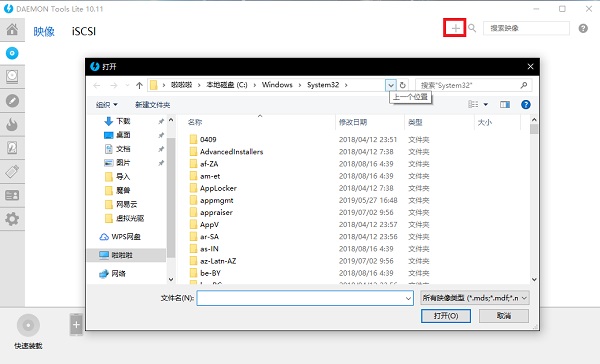The width and height of the screenshot is (600, 364).
Task: Open the file name history dropdown
Action: 408,298
